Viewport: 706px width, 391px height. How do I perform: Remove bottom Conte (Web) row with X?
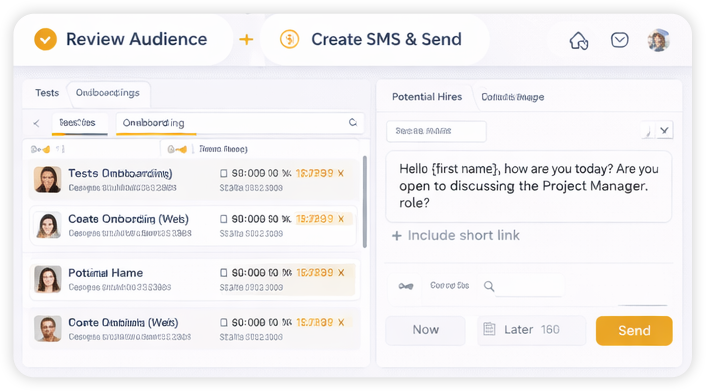coord(341,323)
